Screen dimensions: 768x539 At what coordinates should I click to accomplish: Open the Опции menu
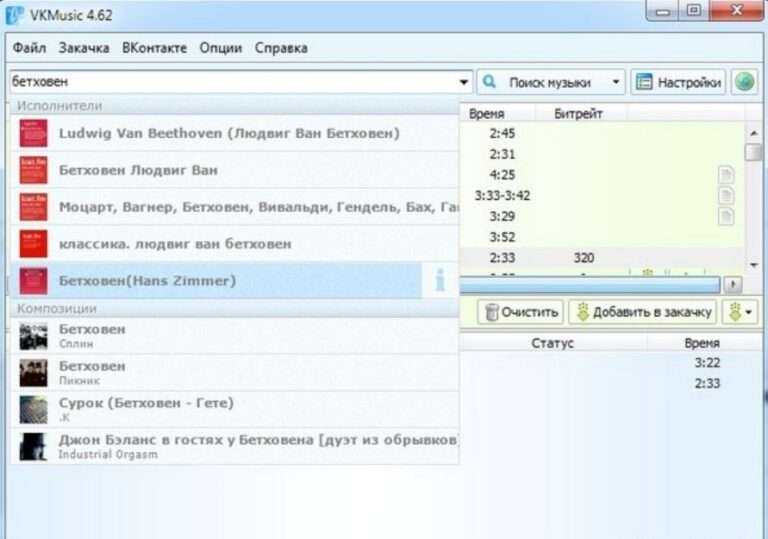pyautogui.click(x=221, y=48)
